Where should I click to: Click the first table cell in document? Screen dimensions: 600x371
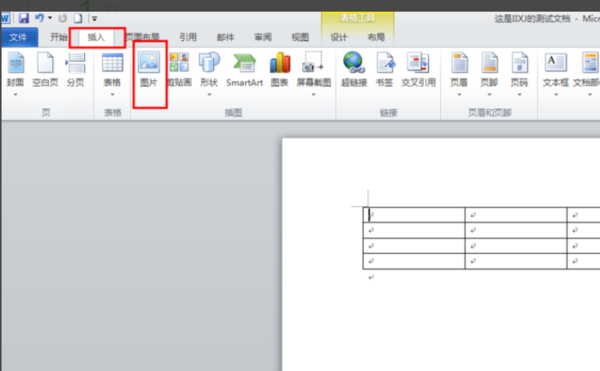click(414, 215)
